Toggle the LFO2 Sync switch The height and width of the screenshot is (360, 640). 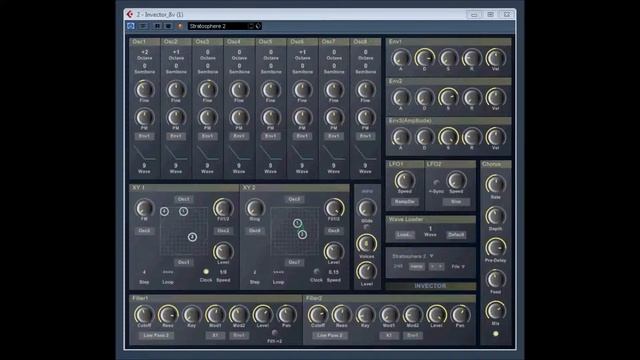point(436,182)
